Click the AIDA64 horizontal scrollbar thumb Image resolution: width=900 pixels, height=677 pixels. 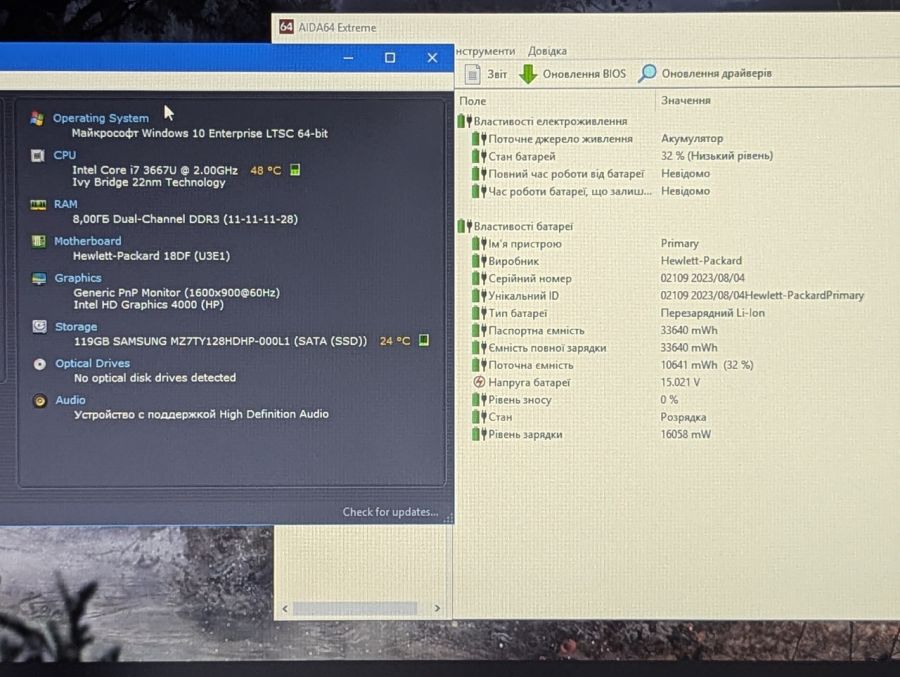[x=355, y=608]
